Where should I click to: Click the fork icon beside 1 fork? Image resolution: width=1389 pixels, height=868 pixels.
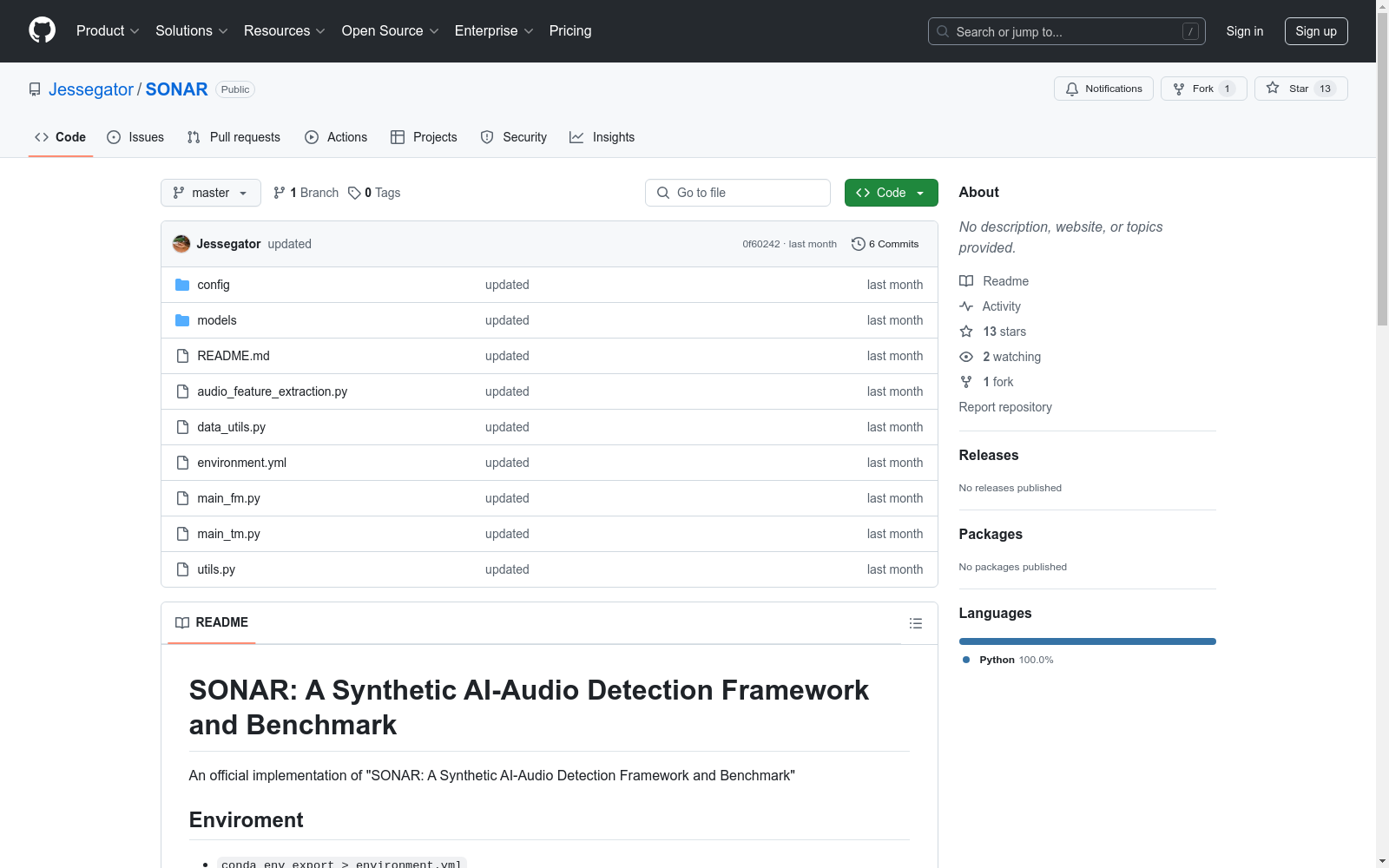click(x=966, y=382)
